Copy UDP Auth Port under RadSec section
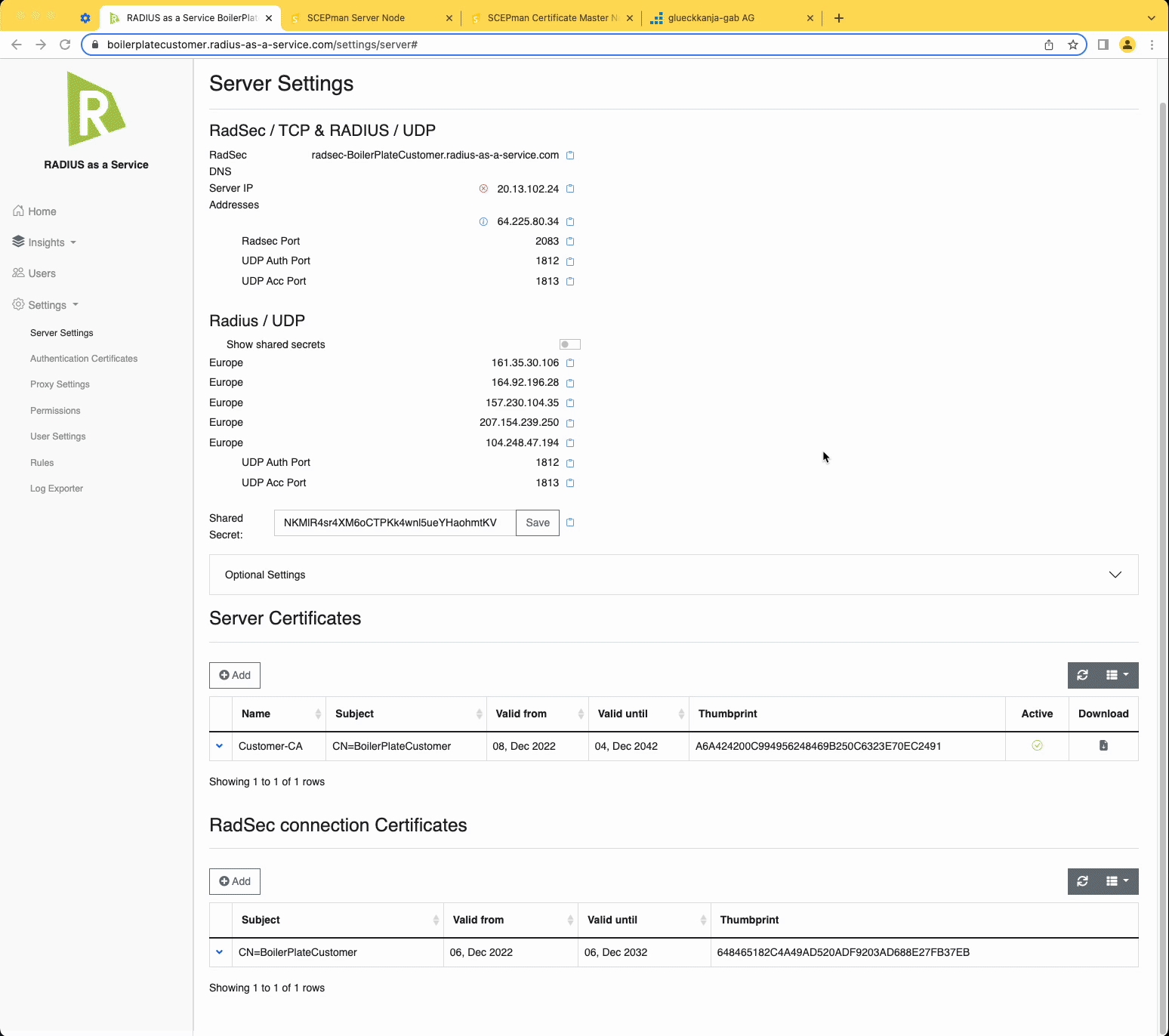The image size is (1169, 1036). pyautogui.click(x=570, y=261)
